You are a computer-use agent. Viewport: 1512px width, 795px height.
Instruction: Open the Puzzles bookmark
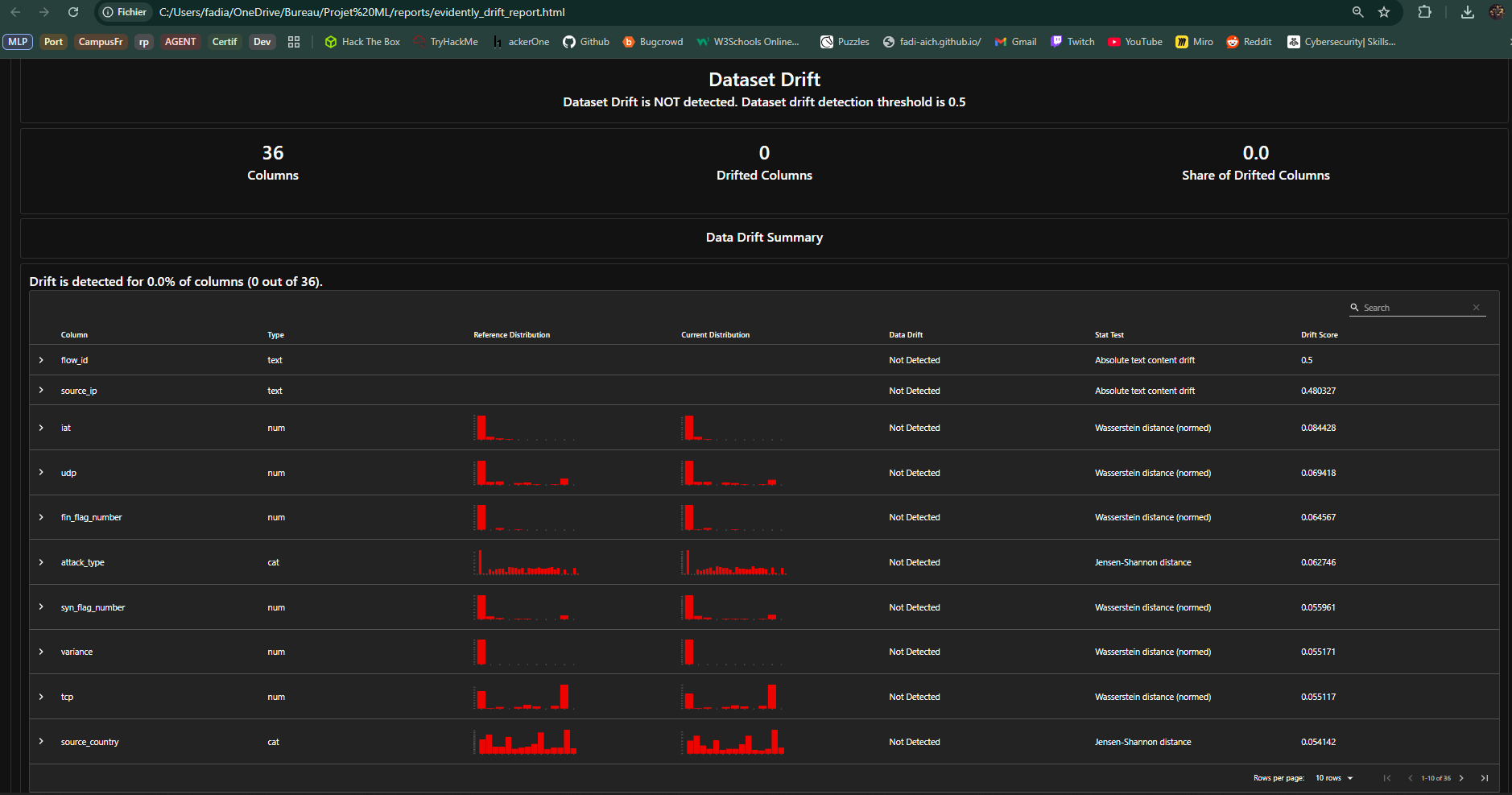(x=845, y=42)
